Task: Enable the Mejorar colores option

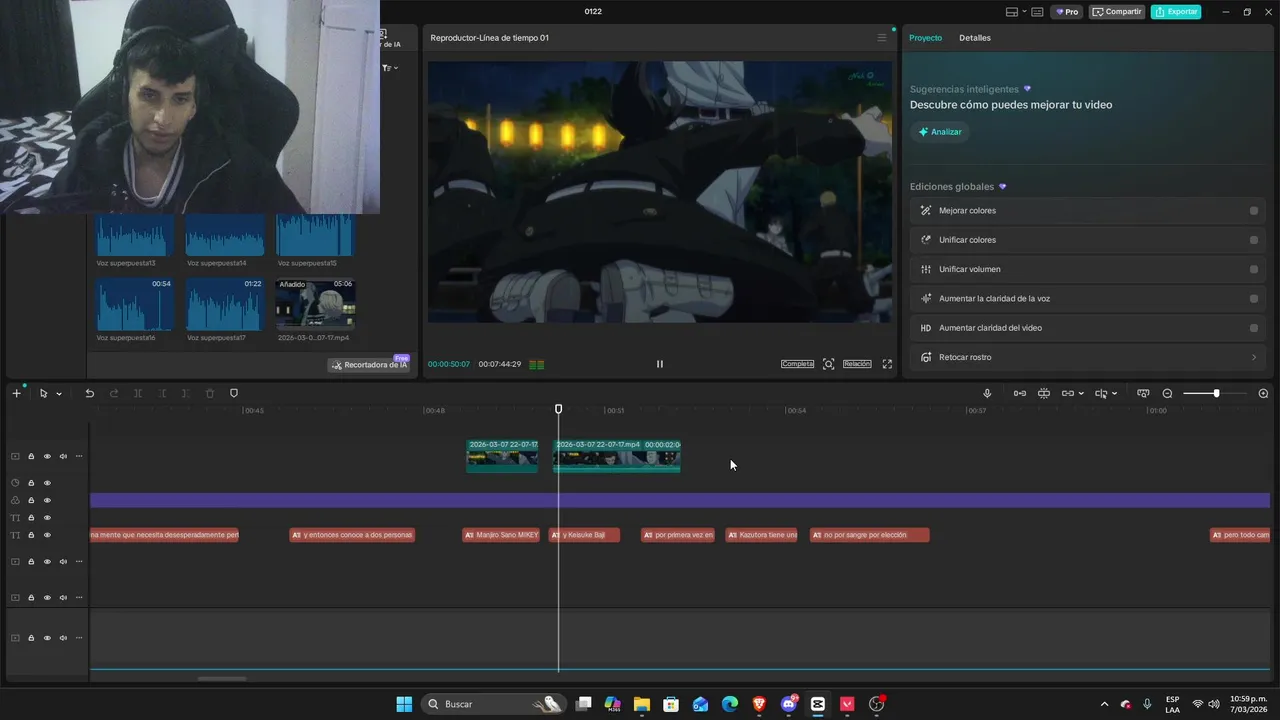Action: click(x=1253, y=211)
